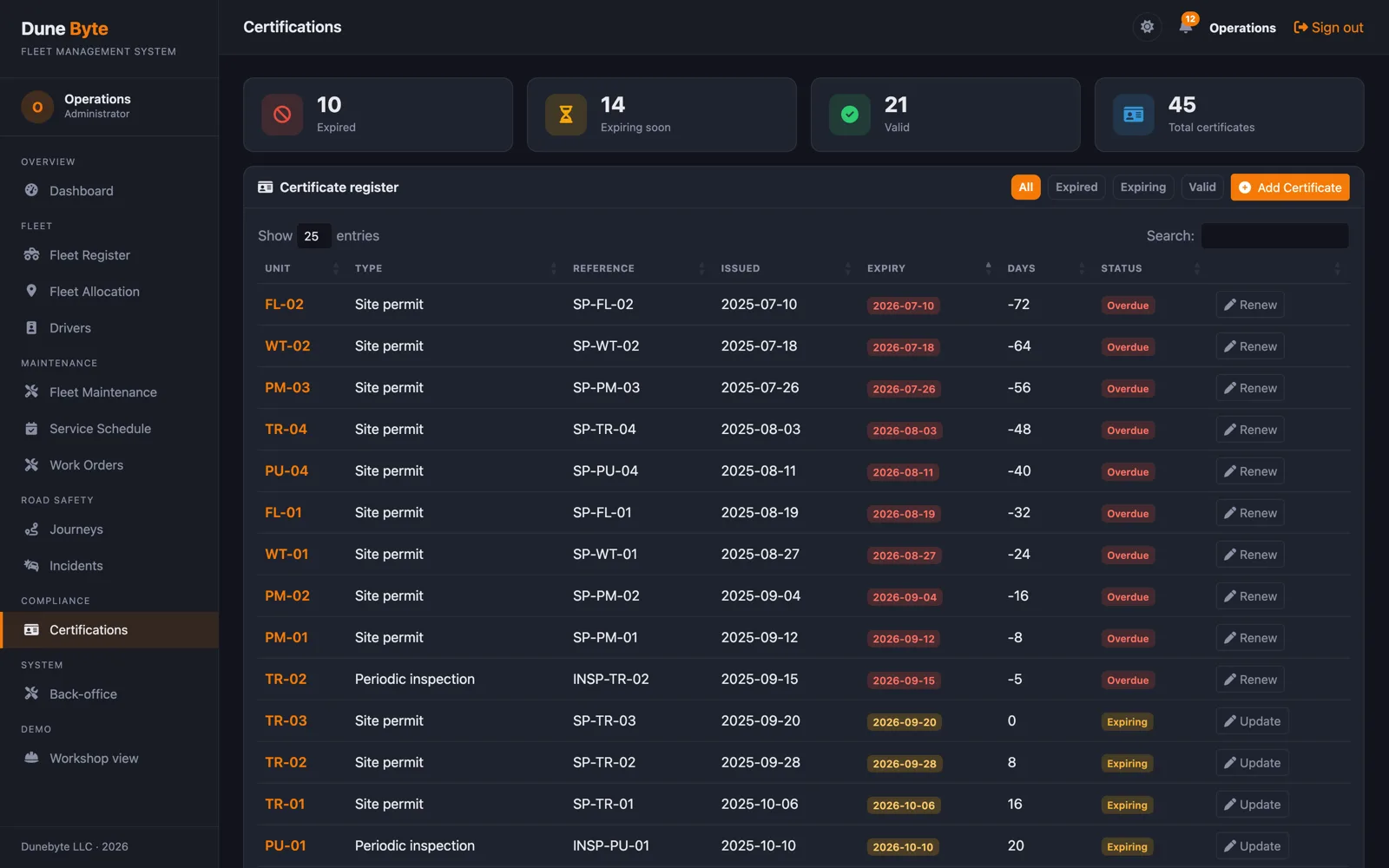Click the Incidents icon in sidebar
Viewport: 1389px width, 868px height.
(31, 565)
